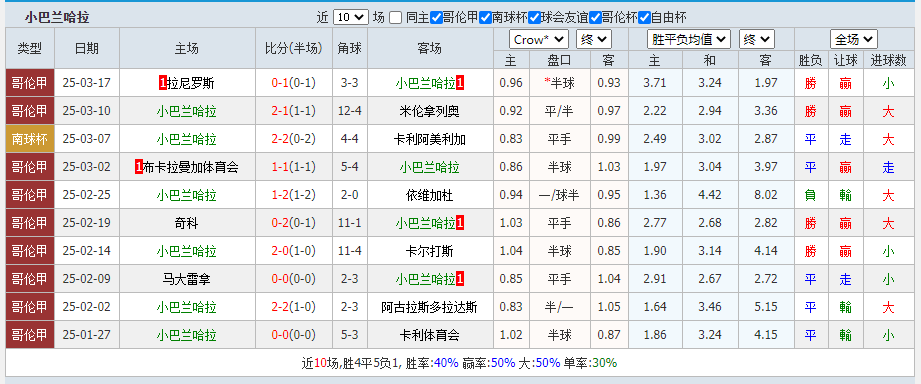Click date 25-02-09
Image resolution: width=921 pixels, height=384 pixels.
[87, 279]
